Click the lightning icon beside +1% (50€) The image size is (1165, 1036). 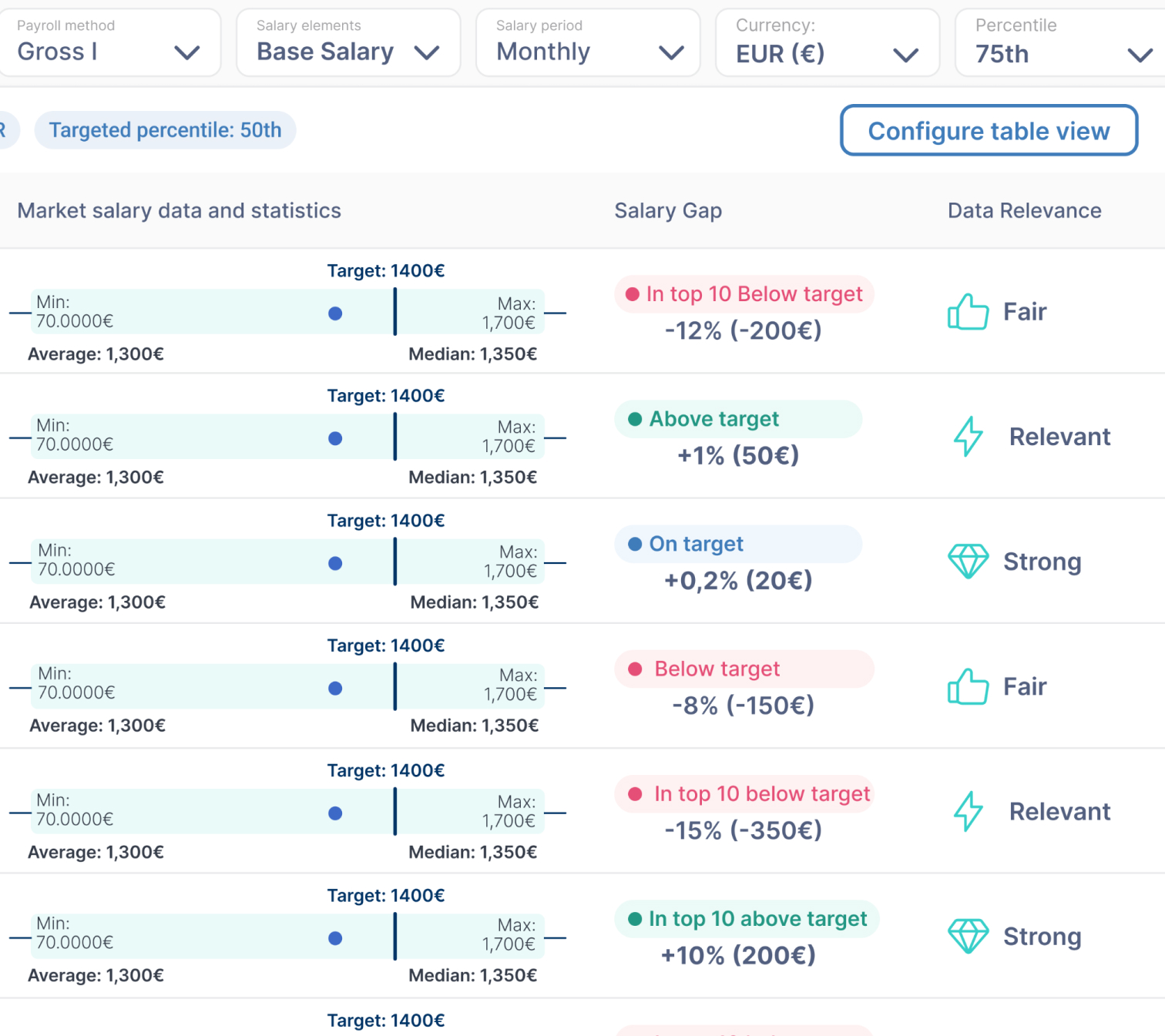968,437
